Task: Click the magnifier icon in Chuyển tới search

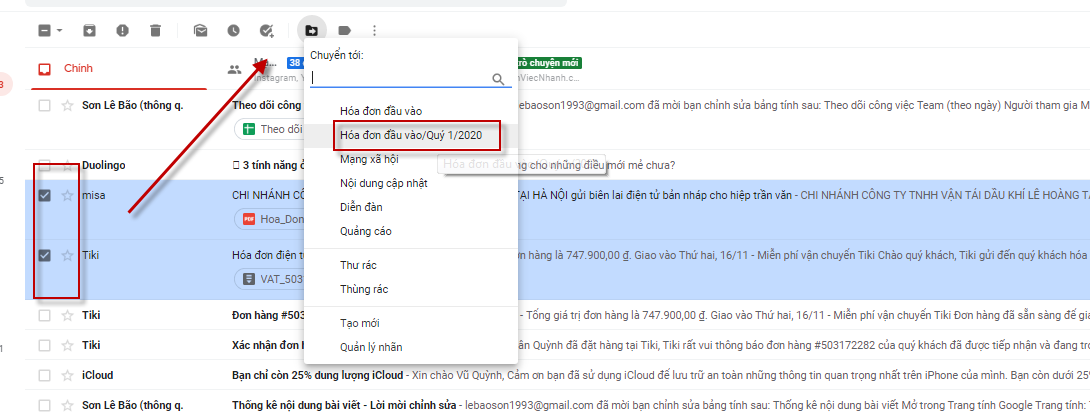Action: coord(498,79)
